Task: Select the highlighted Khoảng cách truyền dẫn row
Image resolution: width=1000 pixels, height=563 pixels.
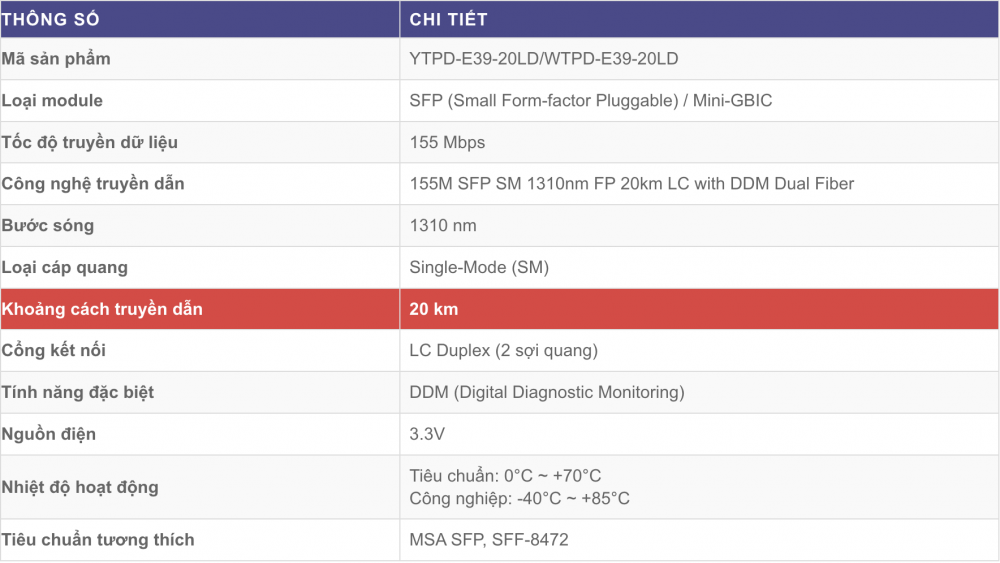Action: [499, 309]
